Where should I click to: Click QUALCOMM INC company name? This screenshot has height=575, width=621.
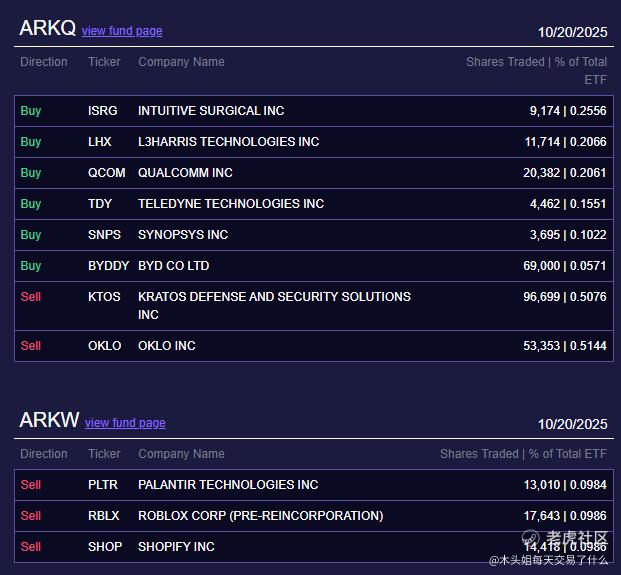click(x=185, y=173)
